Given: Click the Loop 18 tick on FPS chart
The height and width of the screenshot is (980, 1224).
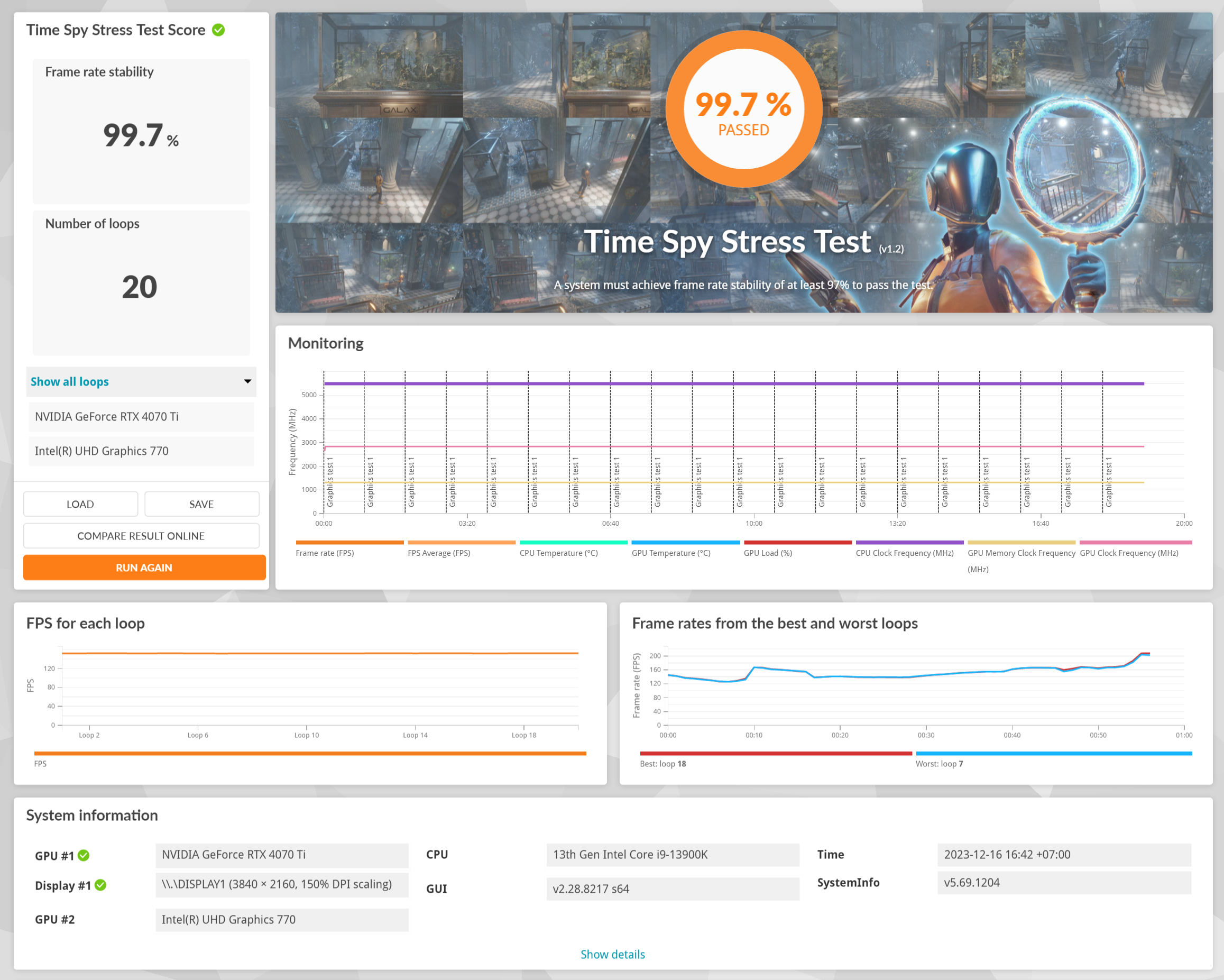Looking at the screenshot, I should (x=523, y=735).
